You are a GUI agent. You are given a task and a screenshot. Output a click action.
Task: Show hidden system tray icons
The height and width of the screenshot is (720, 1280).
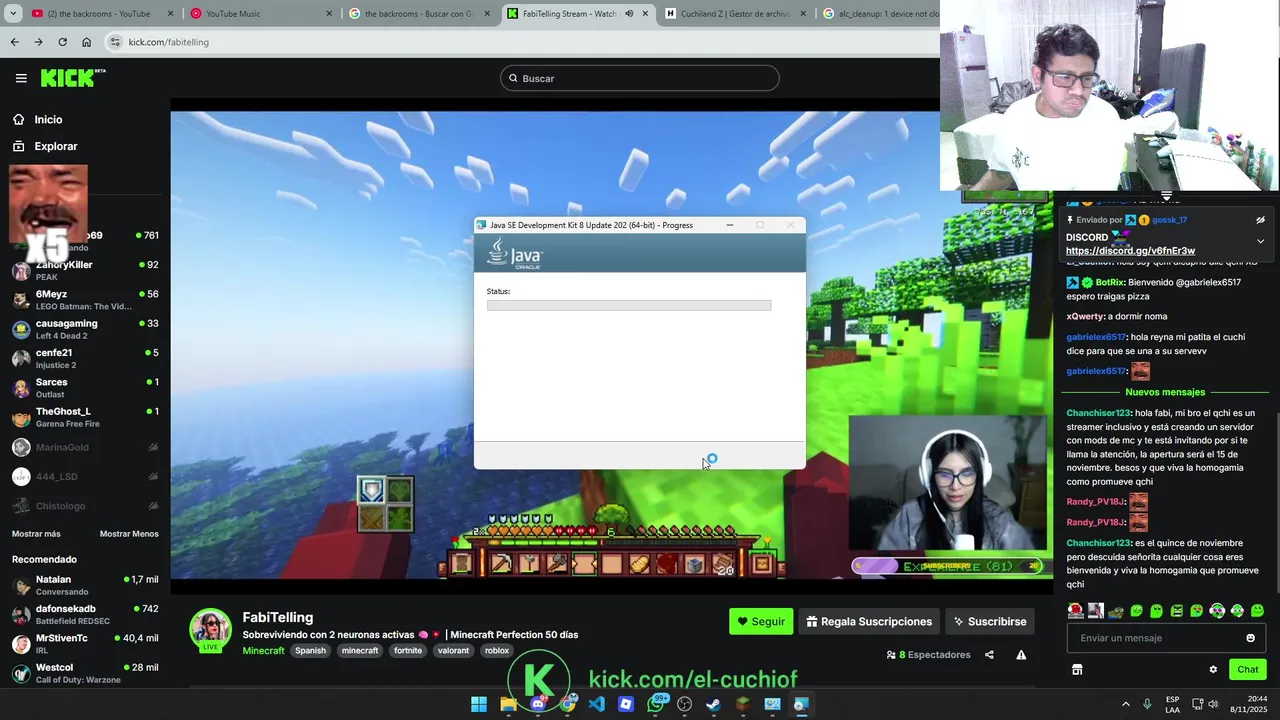[1126, 704]
